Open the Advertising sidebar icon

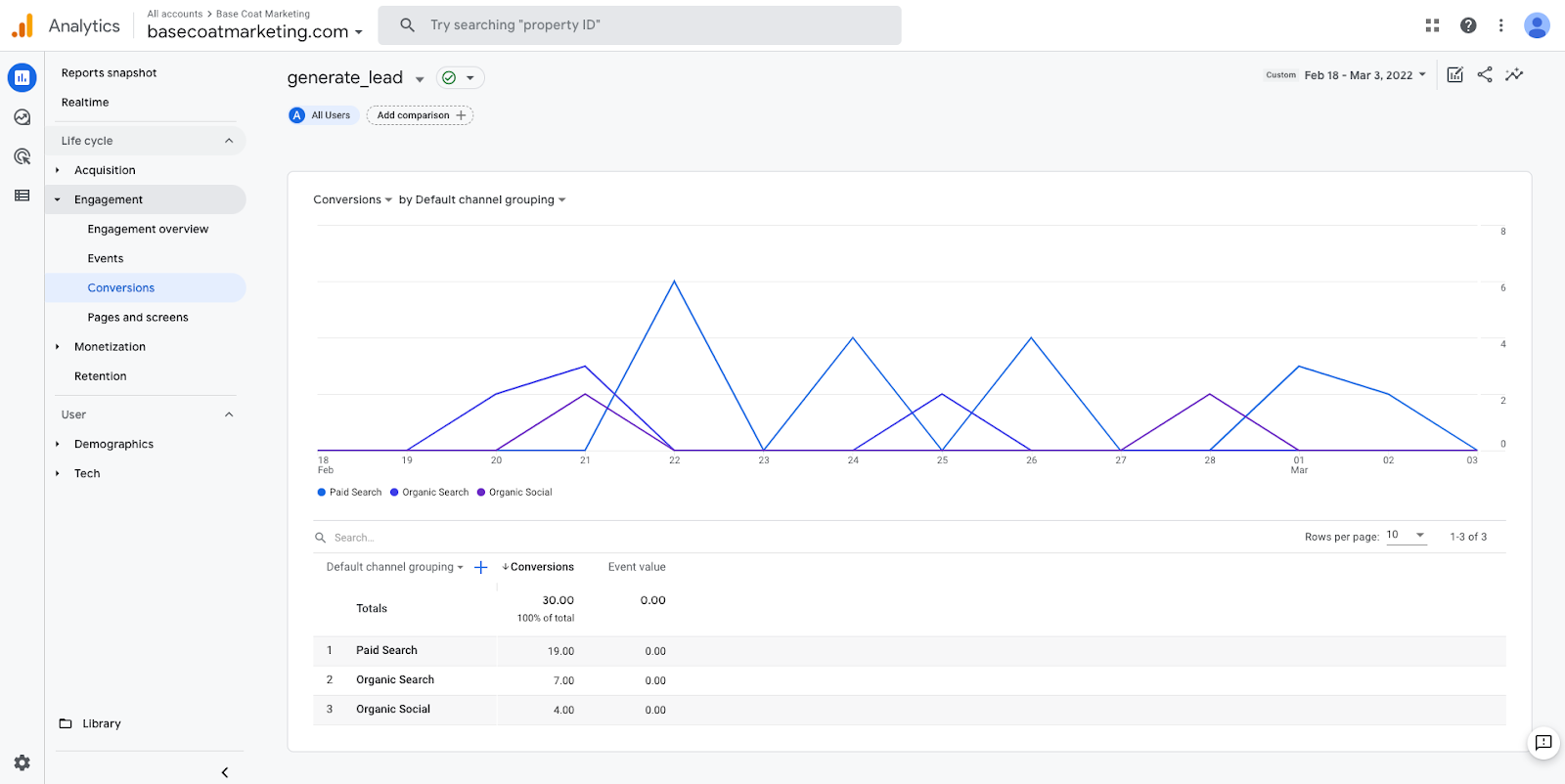22,156
